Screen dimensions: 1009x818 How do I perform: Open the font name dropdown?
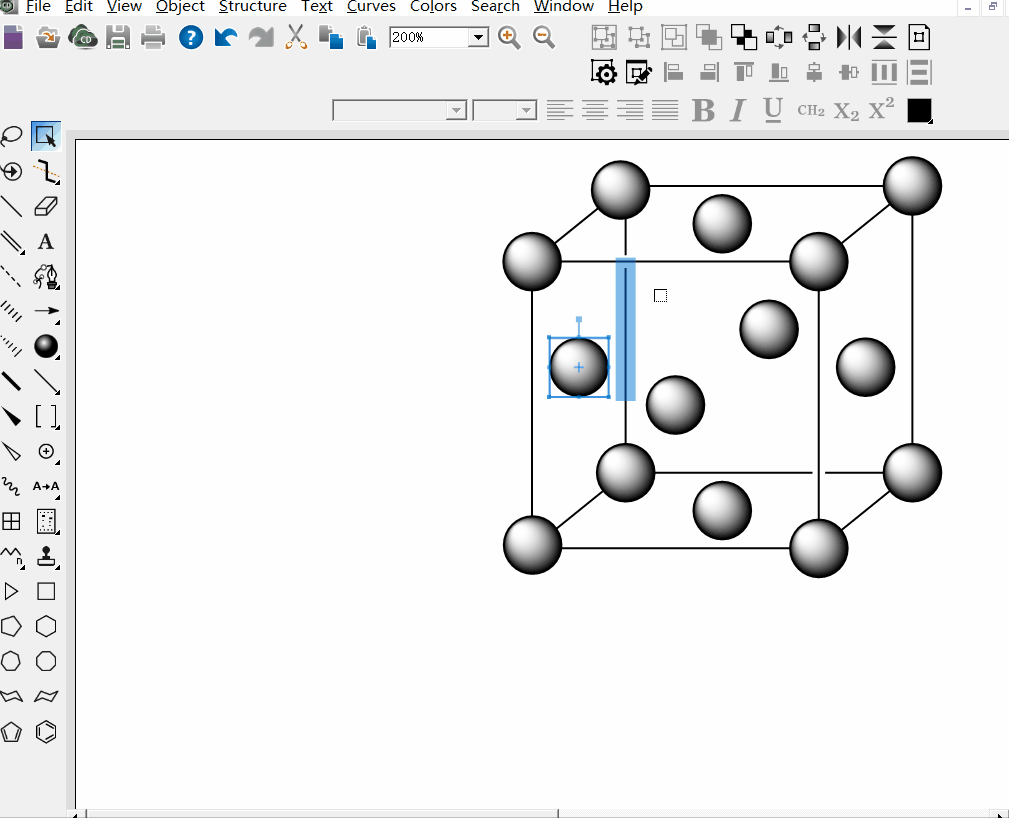(458, 110)
